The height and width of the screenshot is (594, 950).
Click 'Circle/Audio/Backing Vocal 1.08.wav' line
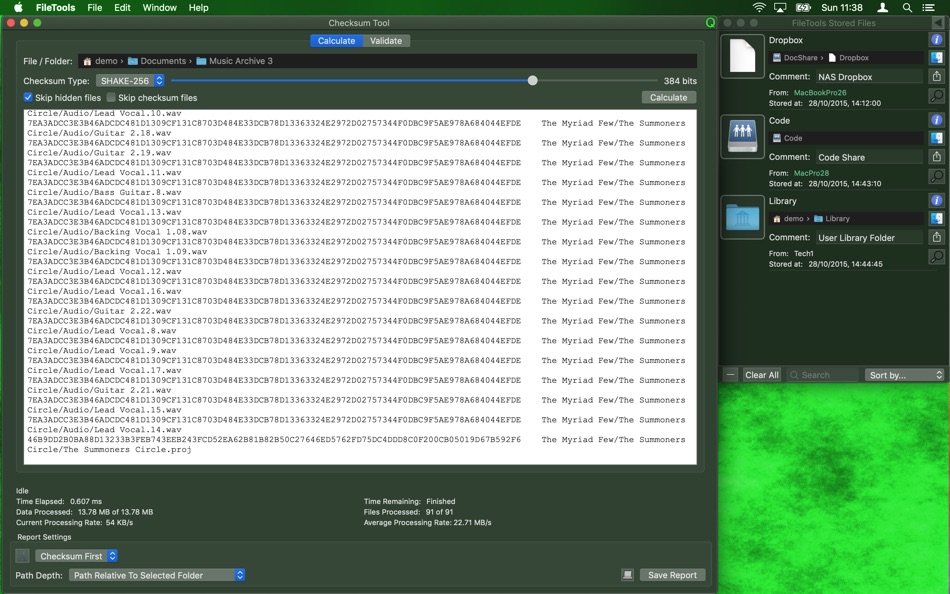coord(117,232)
